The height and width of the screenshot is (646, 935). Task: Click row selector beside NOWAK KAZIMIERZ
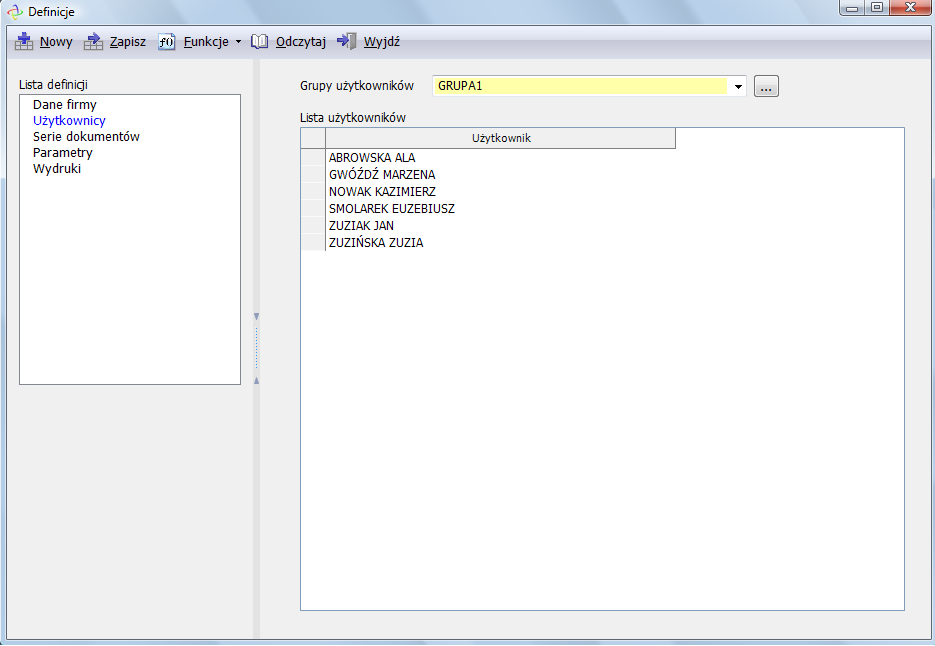[313, 191]
